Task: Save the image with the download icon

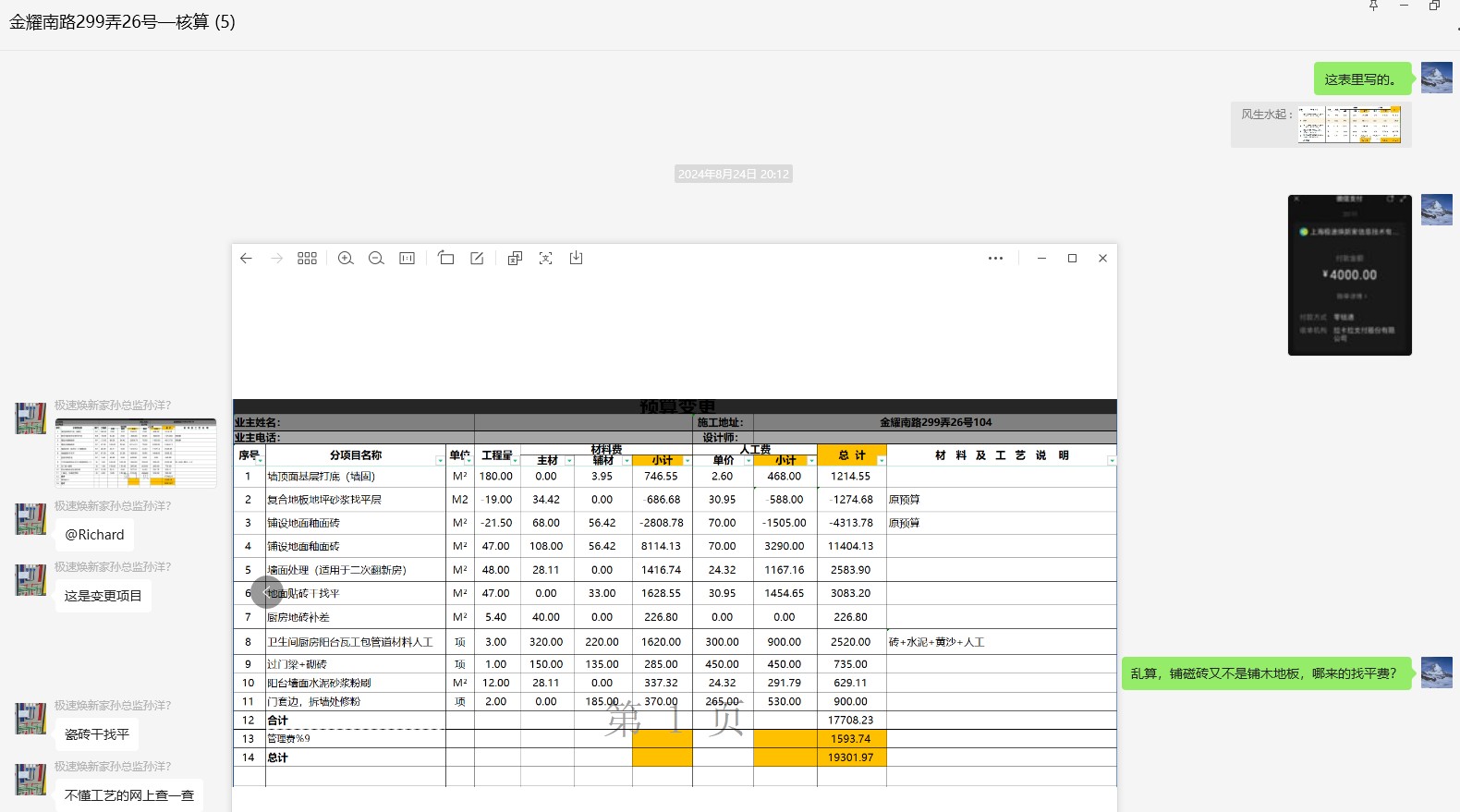Action: (x=577, y=259)
